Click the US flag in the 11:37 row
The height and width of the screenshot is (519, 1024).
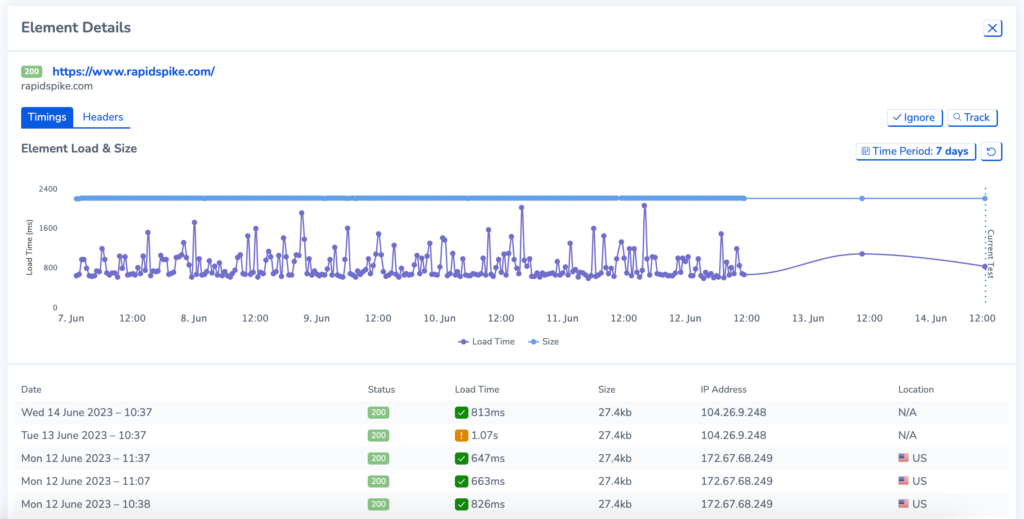904,458
